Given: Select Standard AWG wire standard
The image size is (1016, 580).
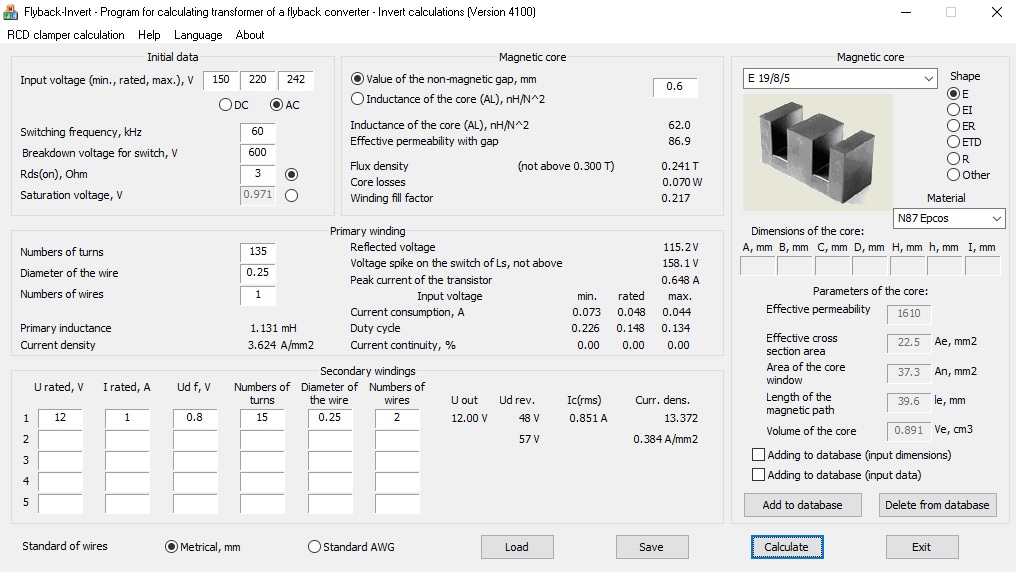Looking at the screenshot, I should click(314, 547).
